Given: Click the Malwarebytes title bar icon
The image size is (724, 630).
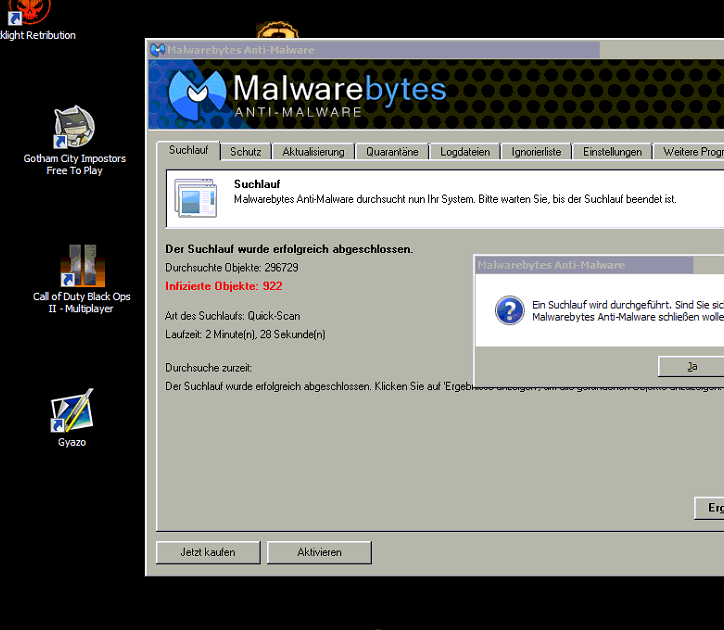Looking at the screenshot, I should 157,50.
